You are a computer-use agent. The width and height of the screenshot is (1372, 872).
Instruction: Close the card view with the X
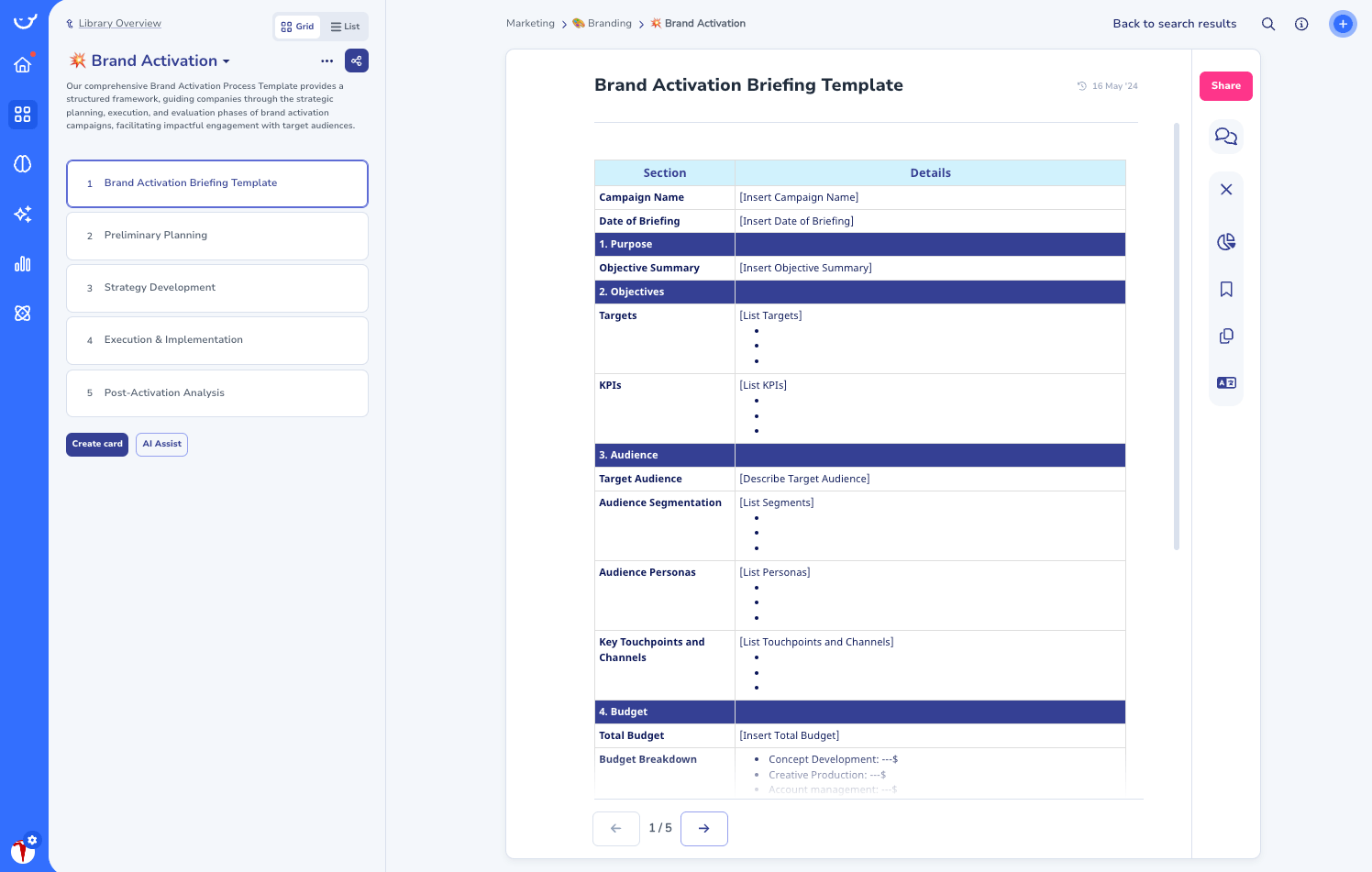[1226, 189]
